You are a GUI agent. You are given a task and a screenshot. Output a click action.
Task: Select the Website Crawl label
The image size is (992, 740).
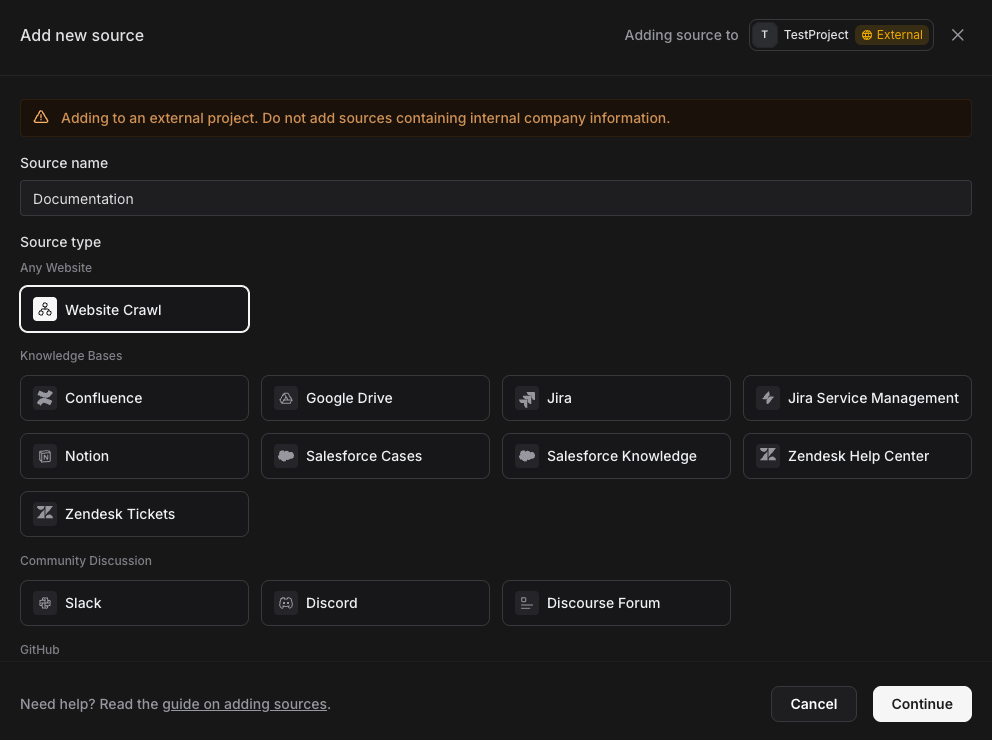113,310
